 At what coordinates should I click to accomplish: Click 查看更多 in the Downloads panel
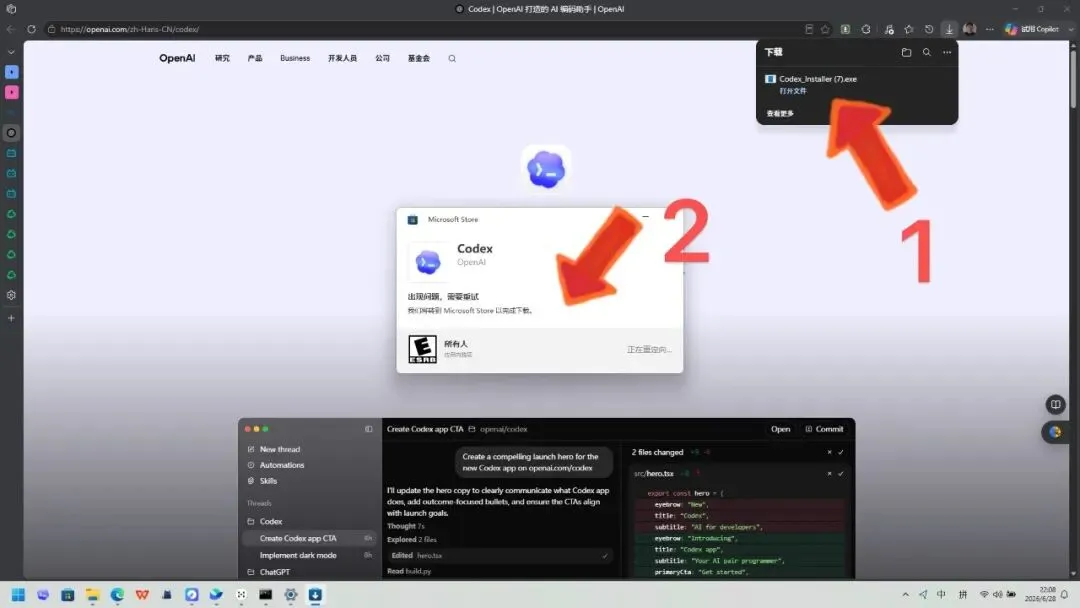coord(780,114)
